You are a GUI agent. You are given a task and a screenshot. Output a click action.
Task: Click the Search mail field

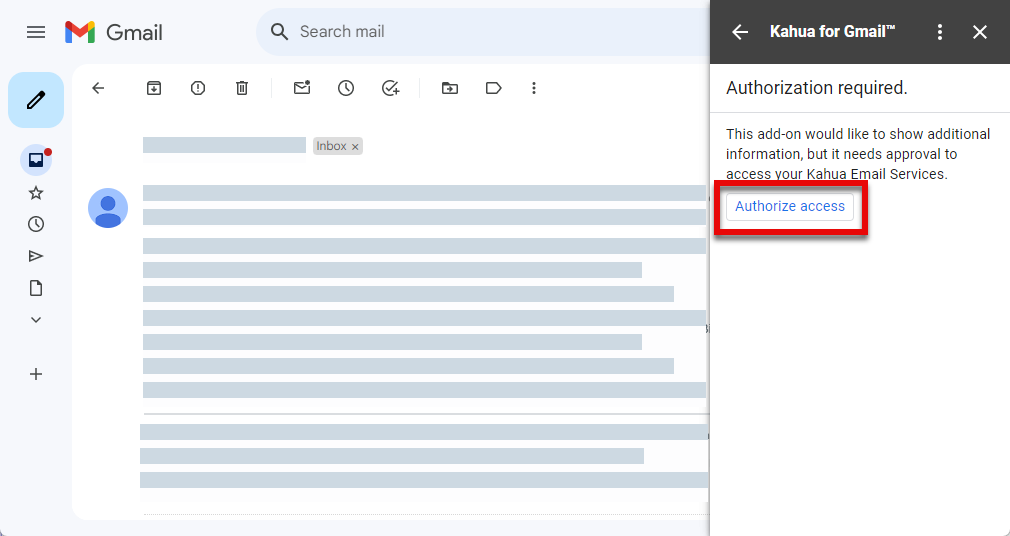[480, 32]
